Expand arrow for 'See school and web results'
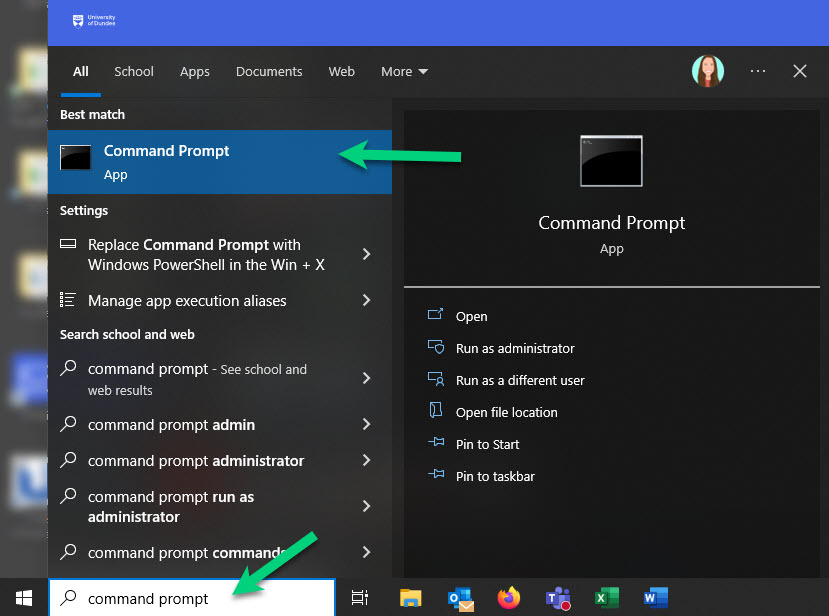 click(366, 378)
